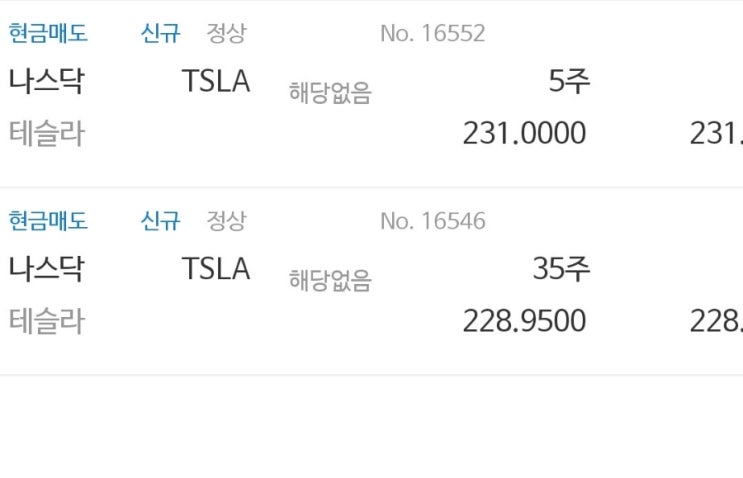
Task: Click the 5주 quantity value
Action: [569, 81]
